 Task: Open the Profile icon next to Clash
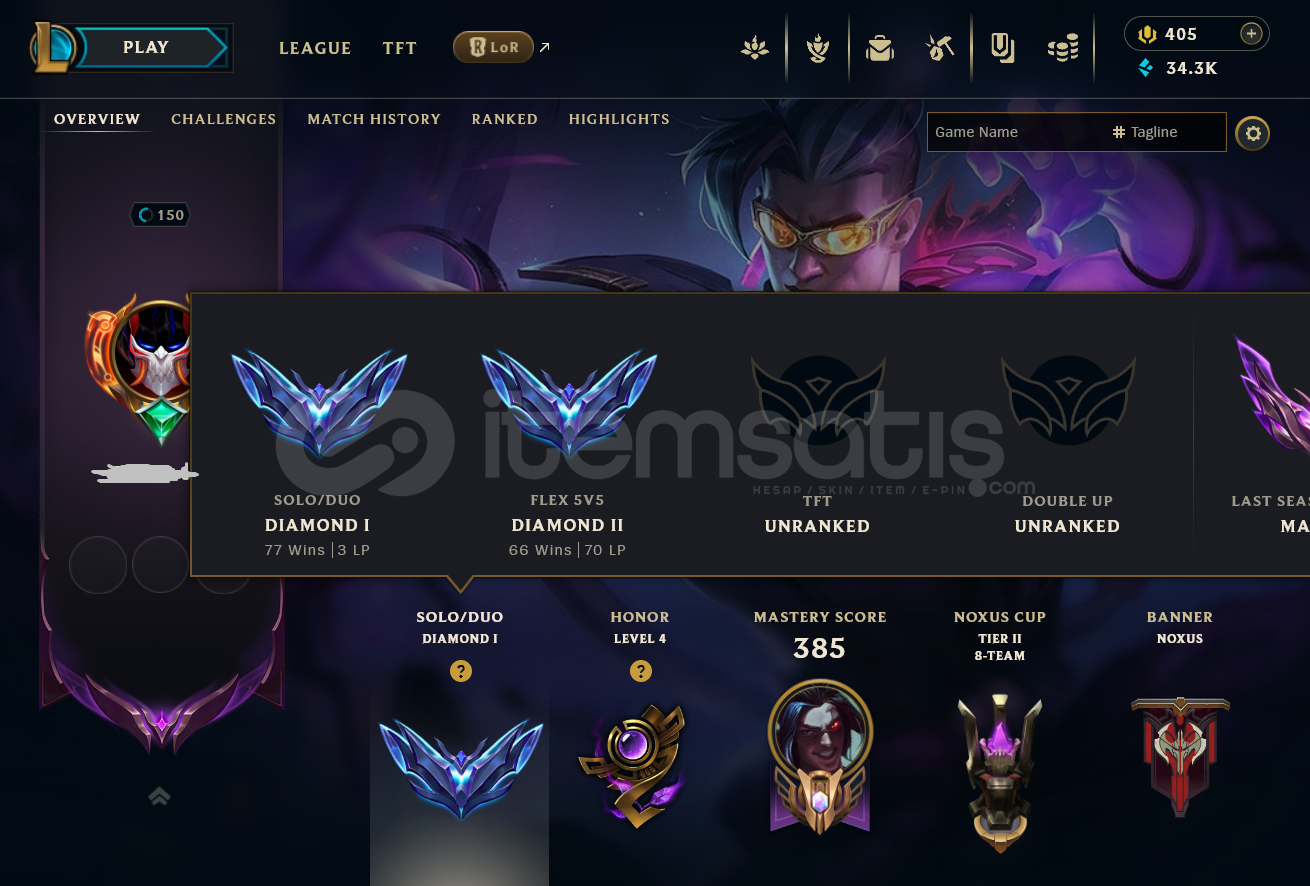tap(818, 47)
